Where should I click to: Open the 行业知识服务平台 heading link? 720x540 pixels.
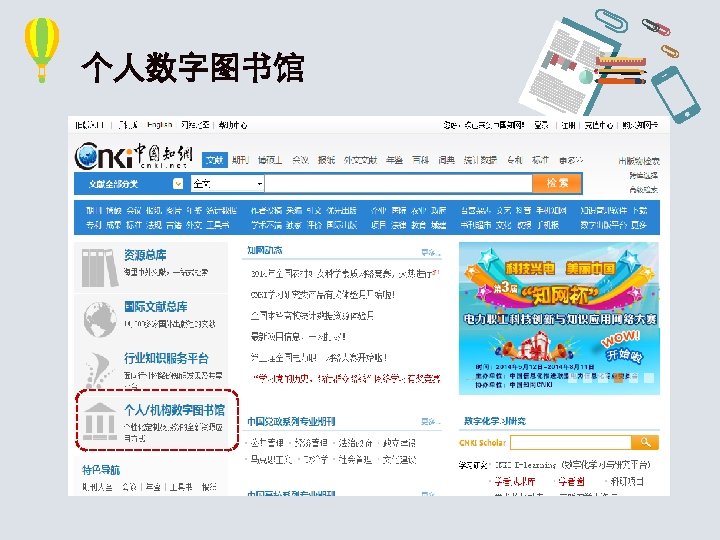click(x=166, y=358)
